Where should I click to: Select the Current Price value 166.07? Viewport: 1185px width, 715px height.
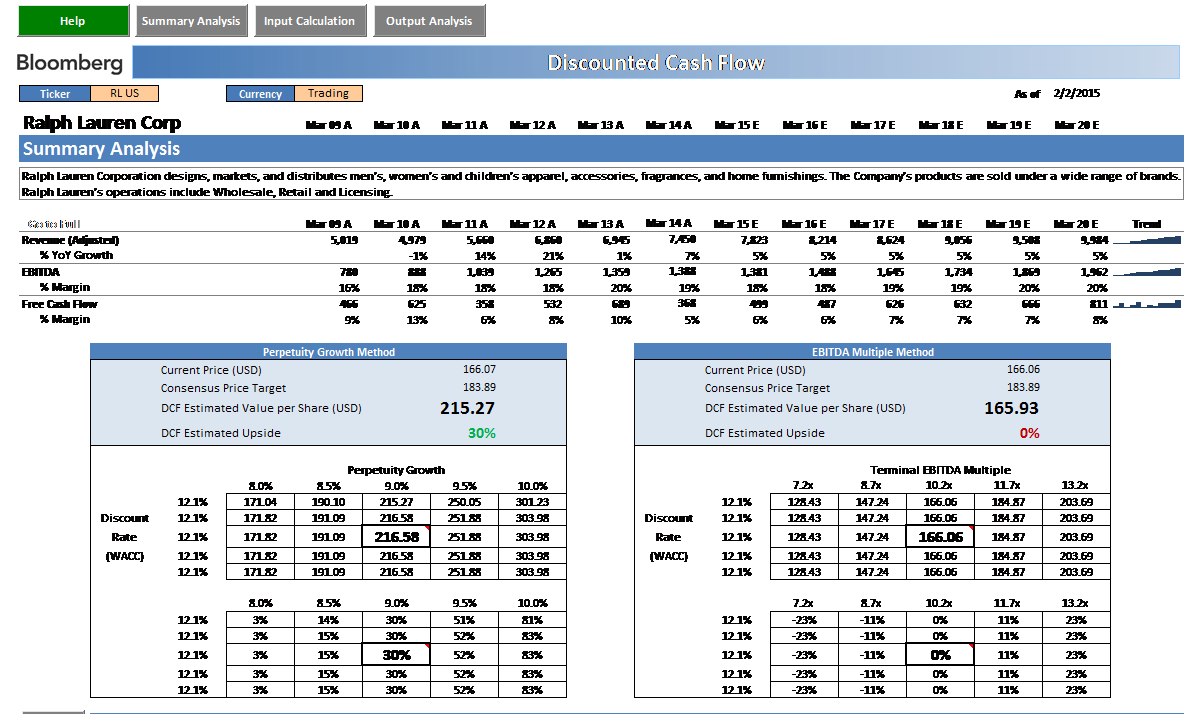479,370
